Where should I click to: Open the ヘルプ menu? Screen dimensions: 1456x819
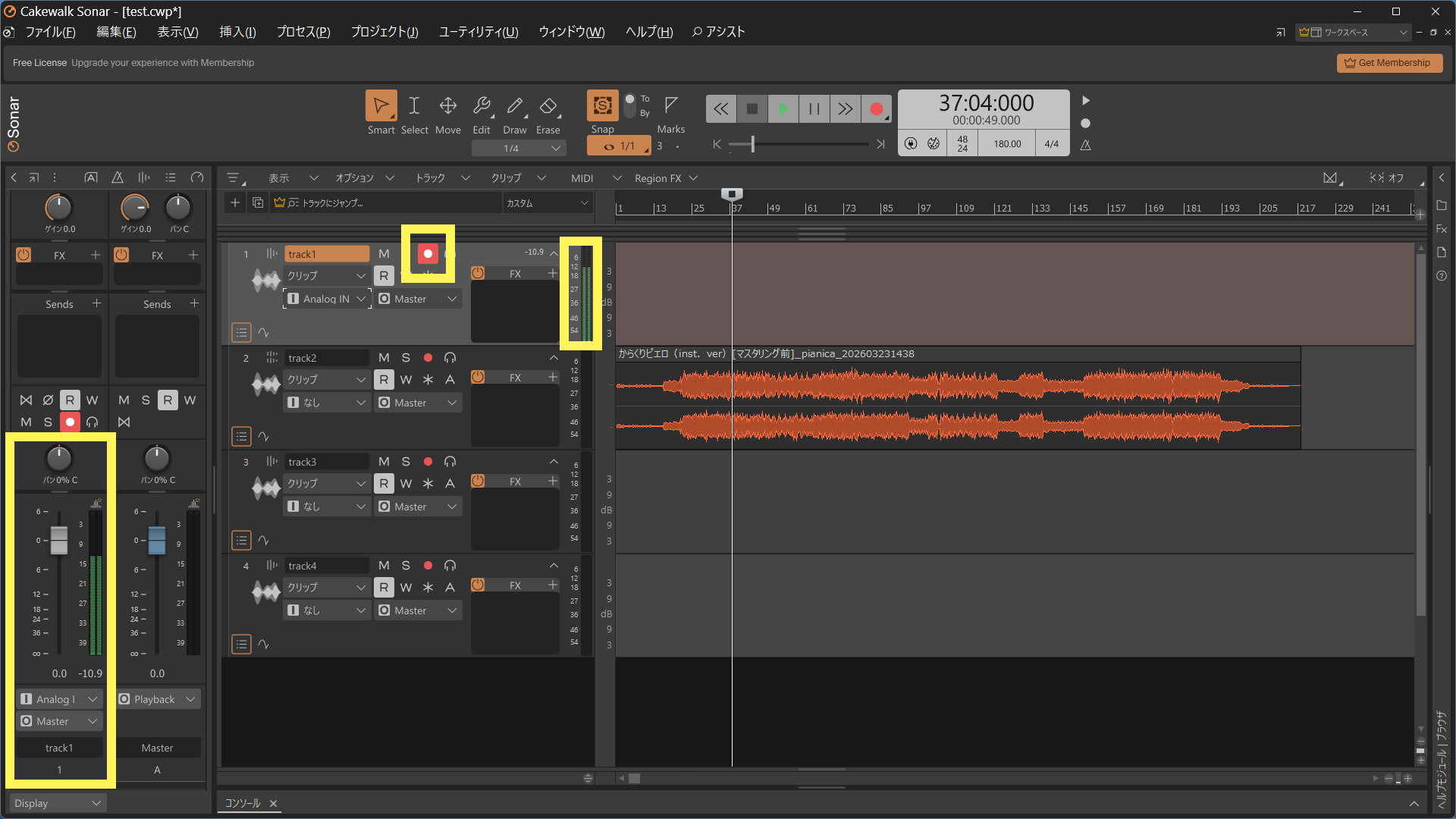click(x=649, y=32)
